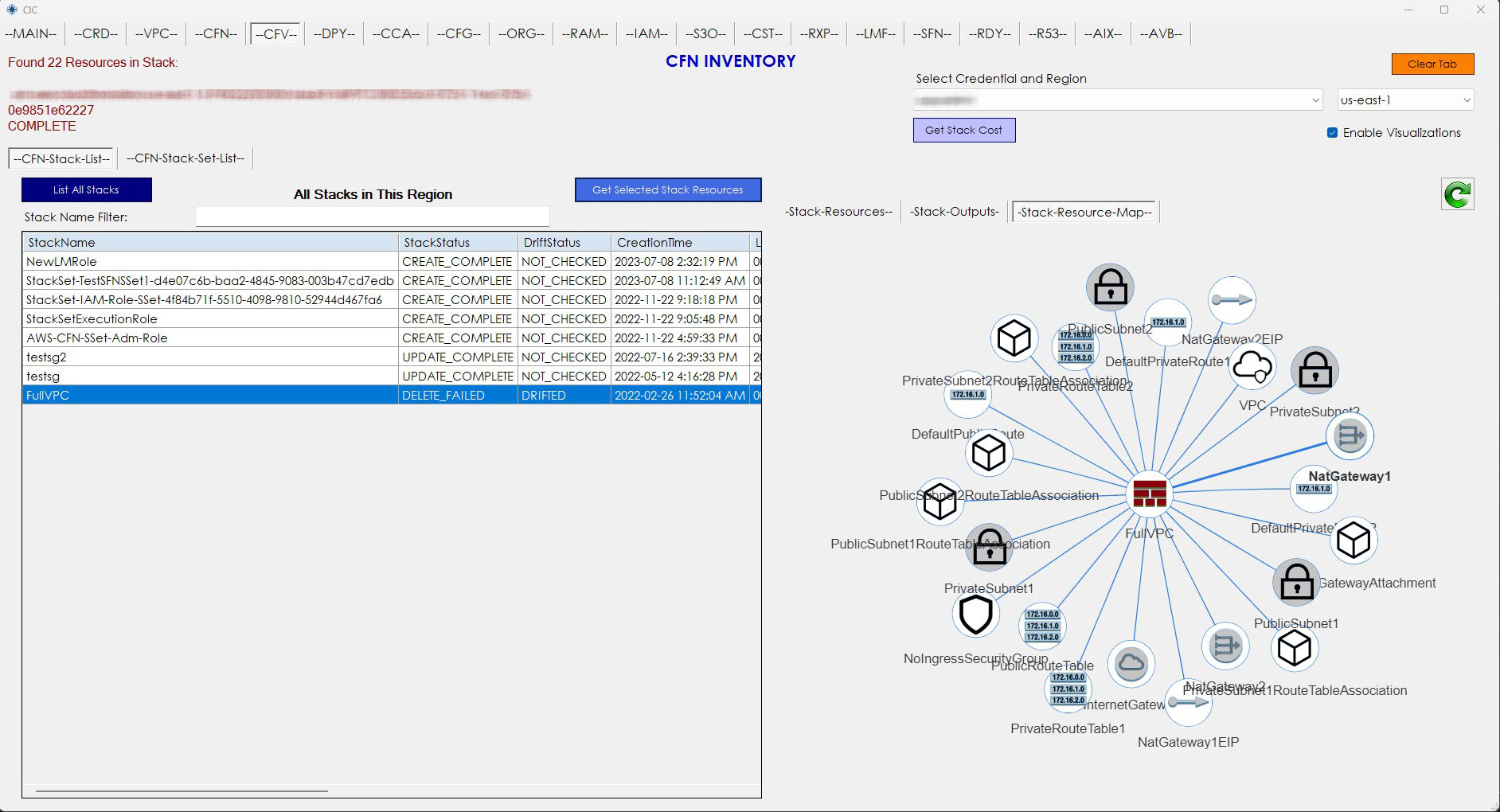Select the PublicSubnet2 lock icon
The width and height of the screenshot is (1500, 812).
coord(1110,287)
